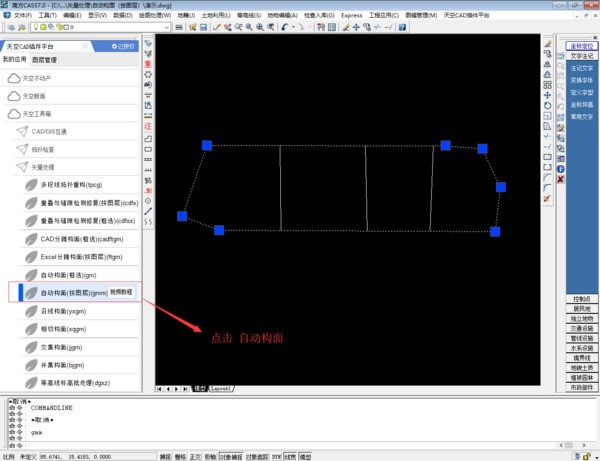Expand the 天空不动产 group
The width and height of the screenshot is (600, 461).
[x=43, y=77]
